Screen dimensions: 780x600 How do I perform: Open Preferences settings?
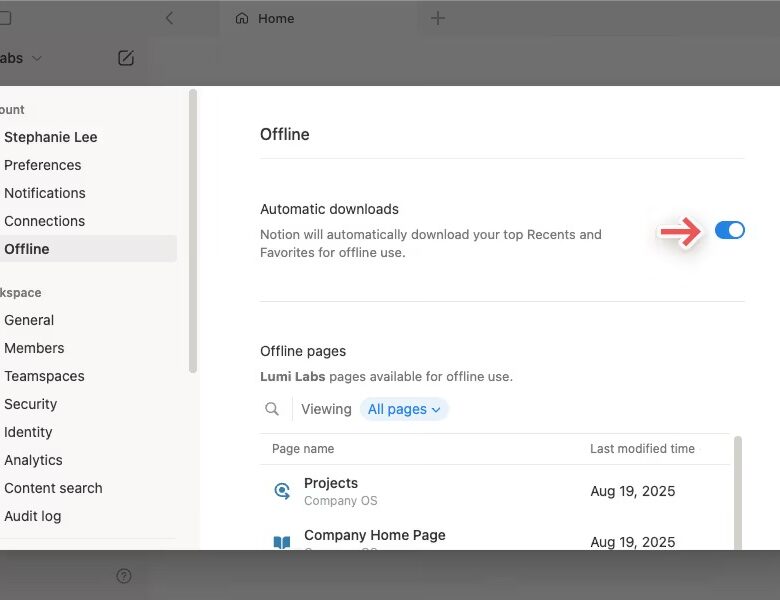[43, 165]
